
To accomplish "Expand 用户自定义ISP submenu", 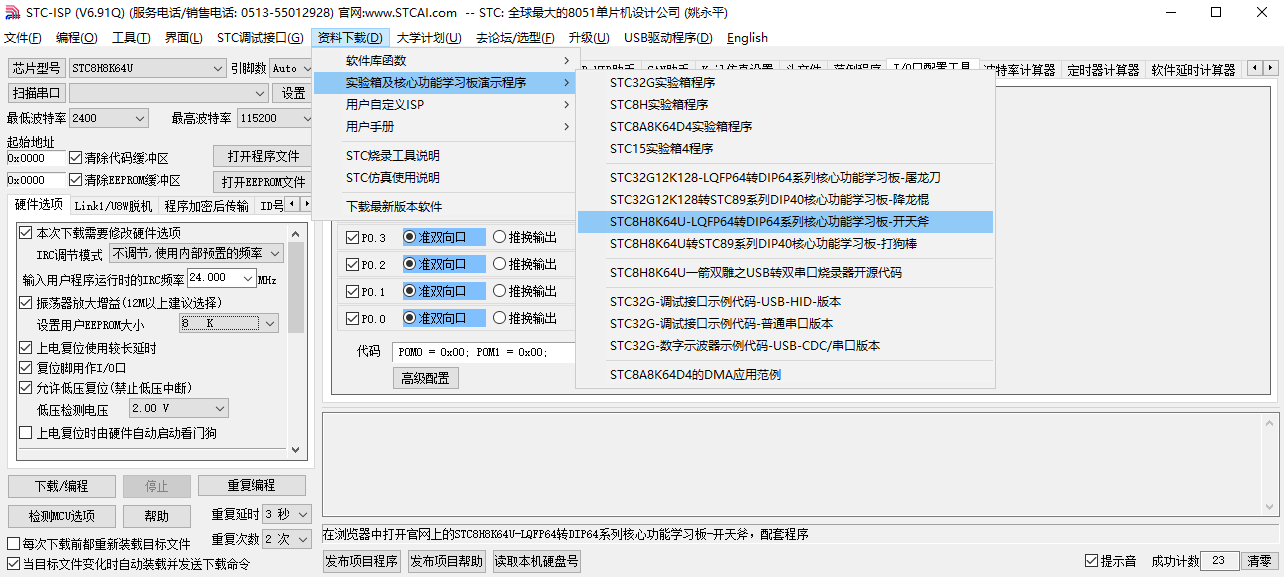I will pyautogui.click(x=444, y=104).
